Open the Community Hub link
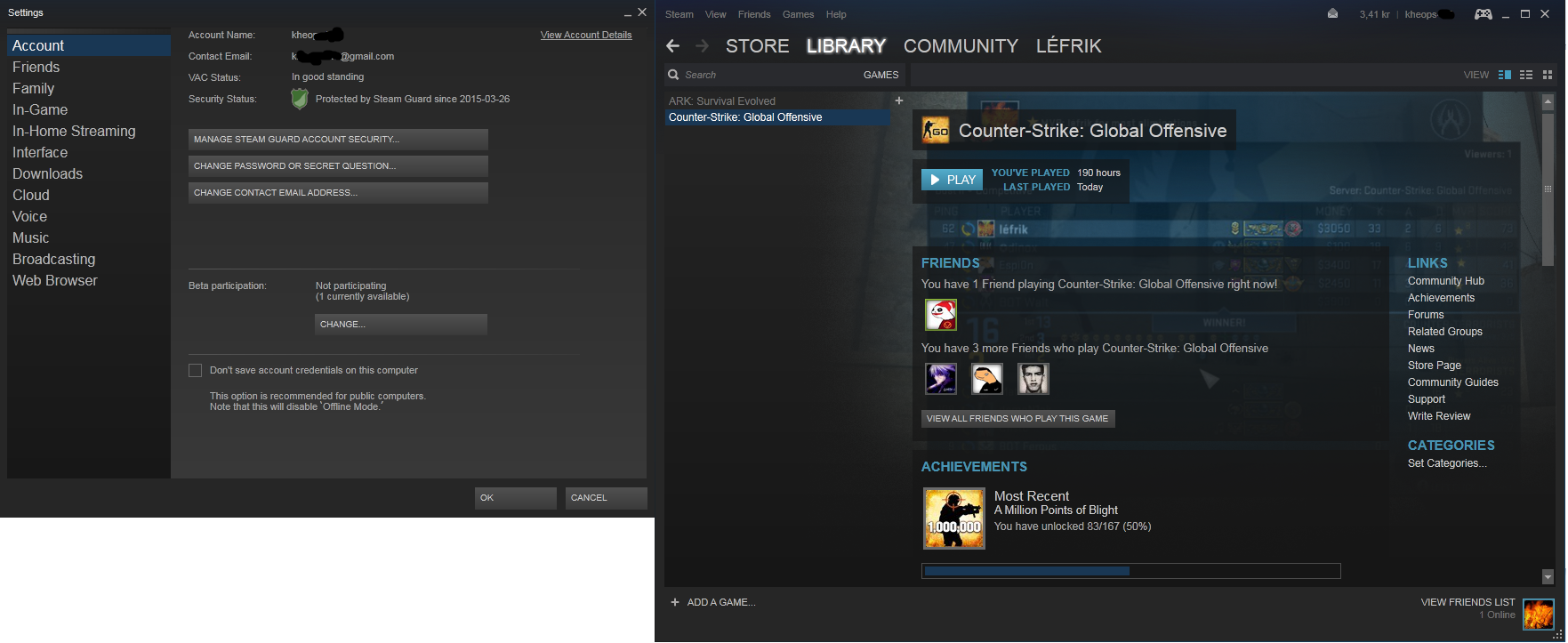 1446,281
